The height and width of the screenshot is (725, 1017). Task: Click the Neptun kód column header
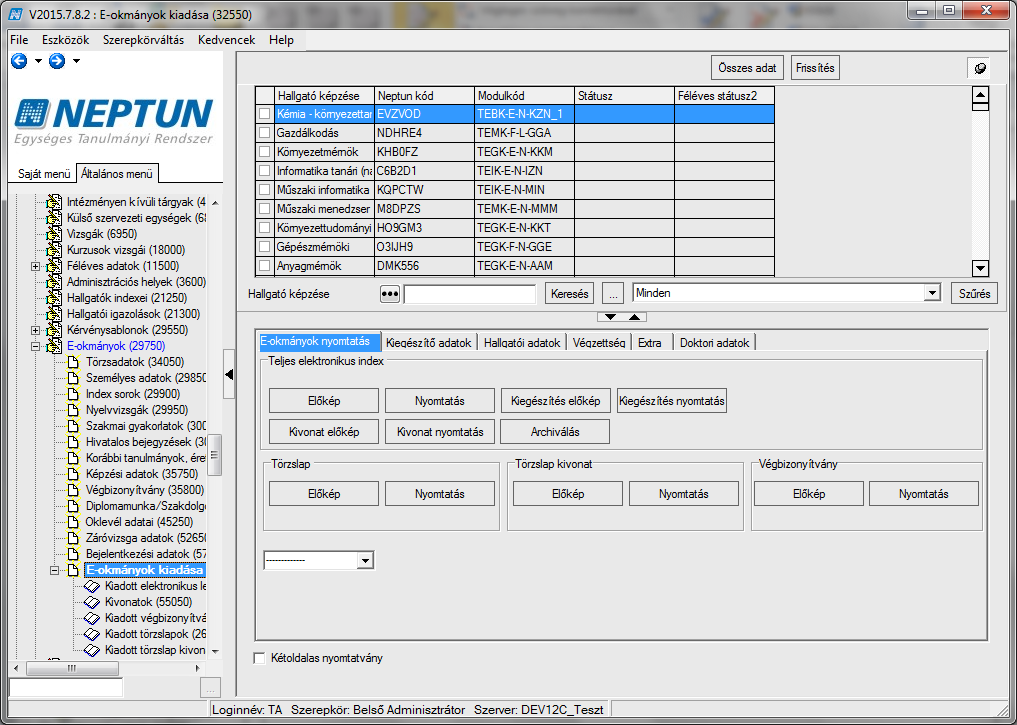tap(425, 95)
